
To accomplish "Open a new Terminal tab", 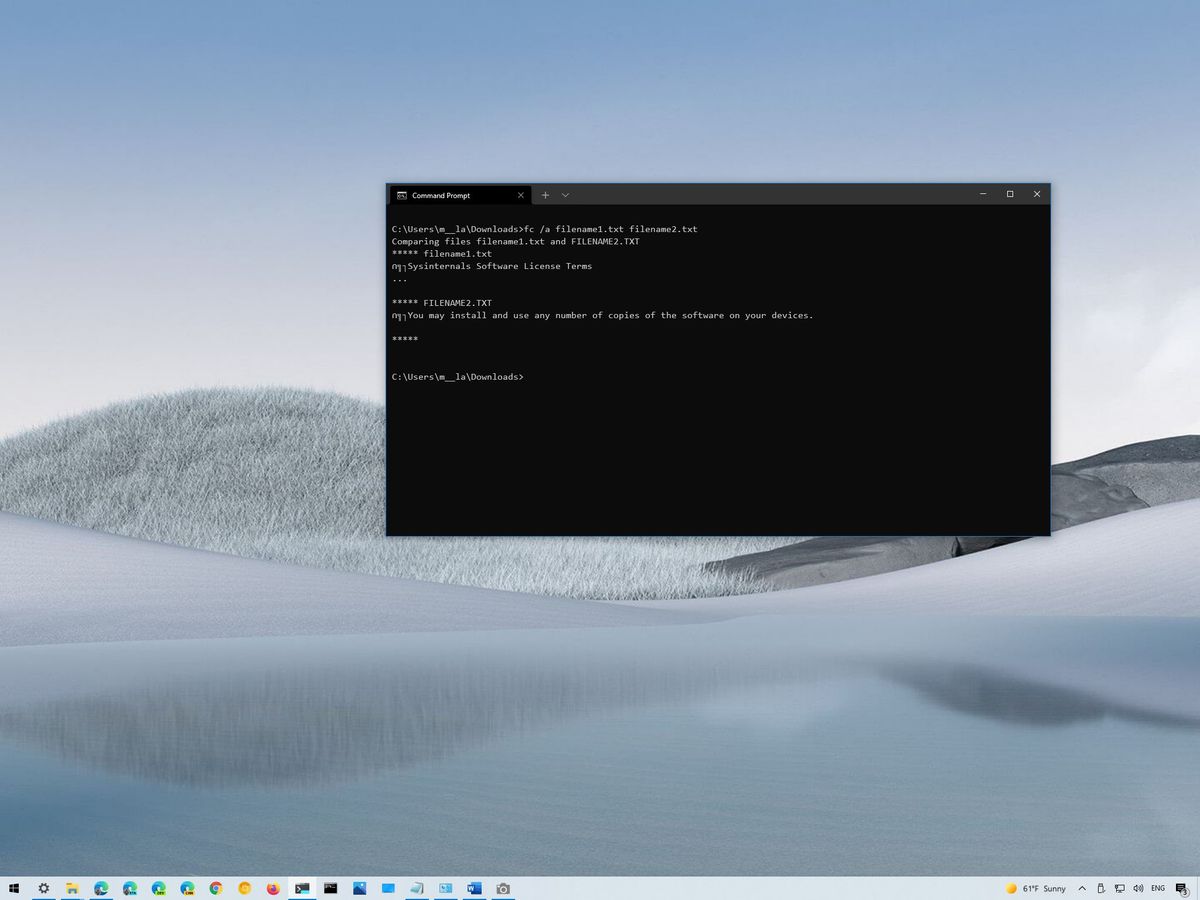I will [x=545, y=195].
